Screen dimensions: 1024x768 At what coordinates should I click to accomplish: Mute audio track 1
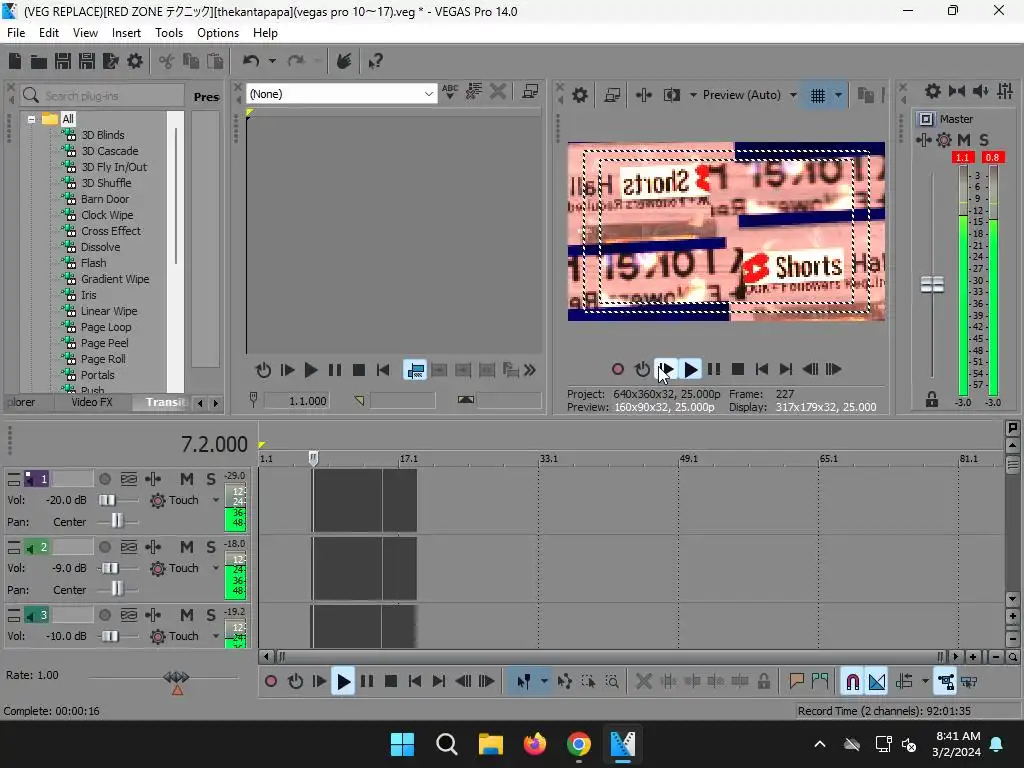[x=186, y=479]
